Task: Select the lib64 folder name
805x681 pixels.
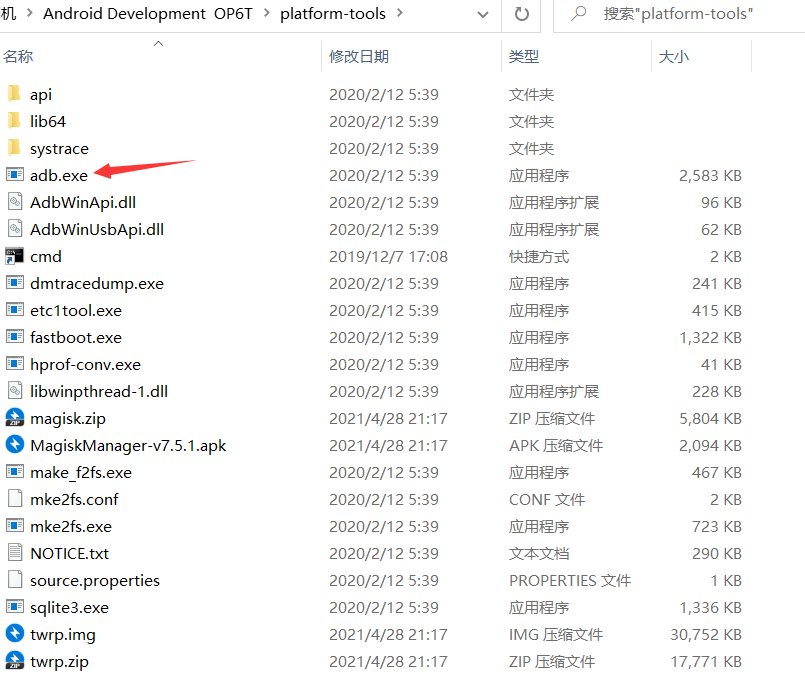Action: pyautogui.click(x=48, y=121)
